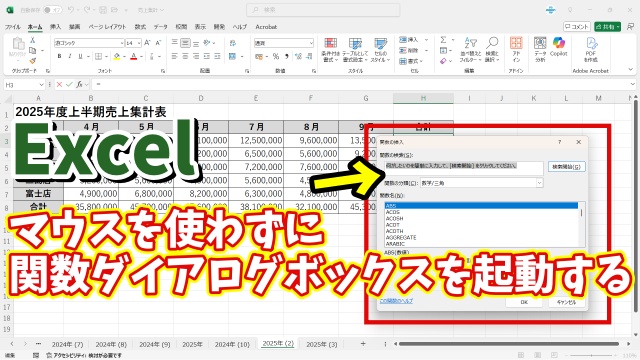Click OK in Insert Function dialog

524,302
